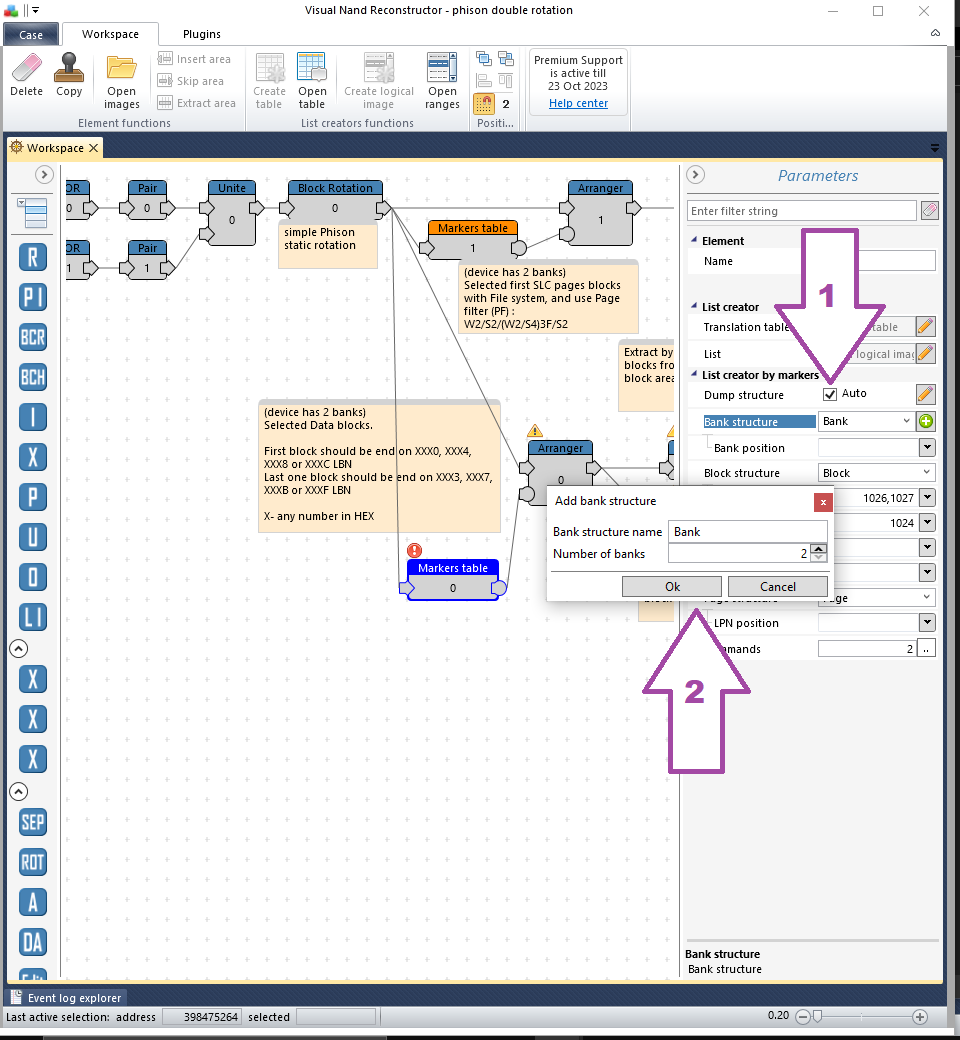This screenshot has width=960, height=1040.
Task: Click the zoom slider handle
Action: 817,1016
